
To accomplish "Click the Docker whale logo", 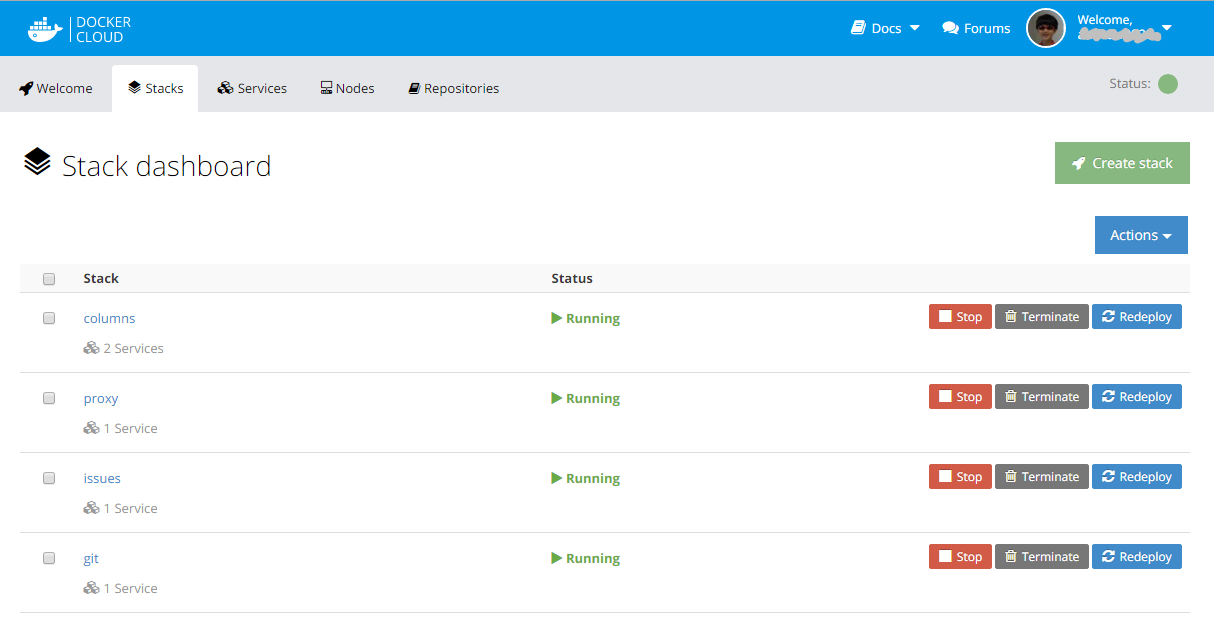I will (45, 29).
